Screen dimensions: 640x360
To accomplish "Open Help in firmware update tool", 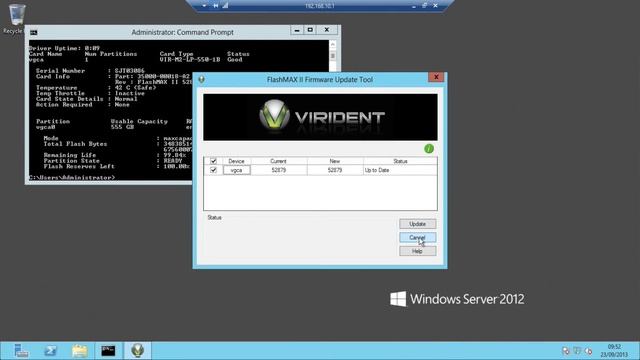I will pos(417,251).
